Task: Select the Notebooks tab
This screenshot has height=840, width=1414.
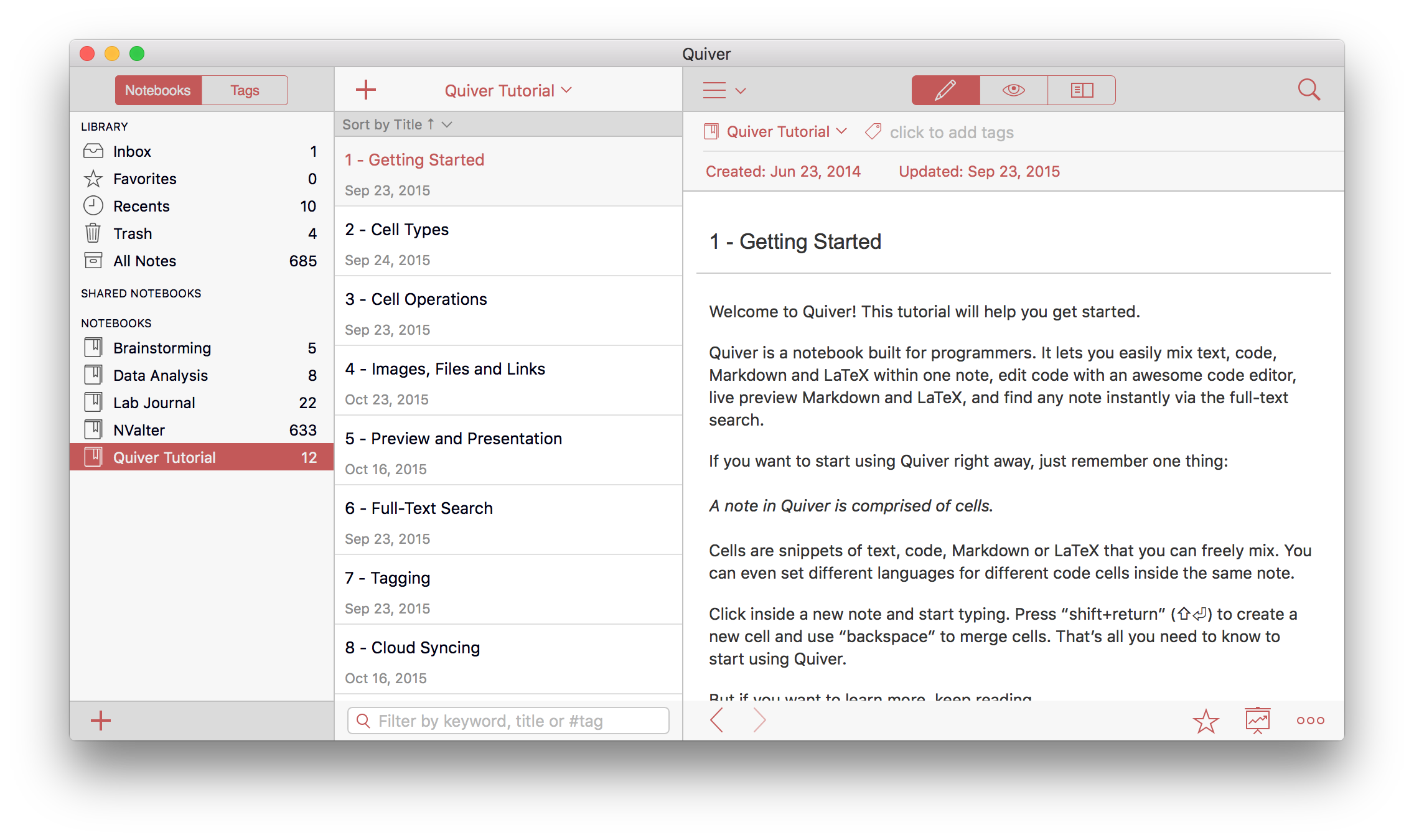Action: pyautogui.click(x=158, y=90)
